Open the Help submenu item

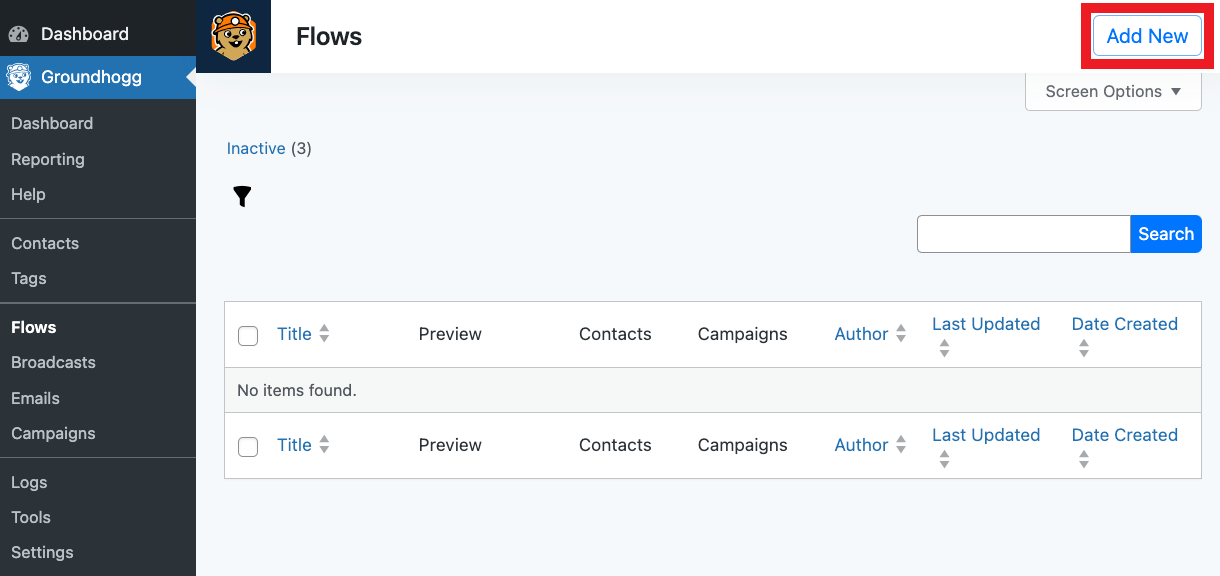tap(28, 194)
